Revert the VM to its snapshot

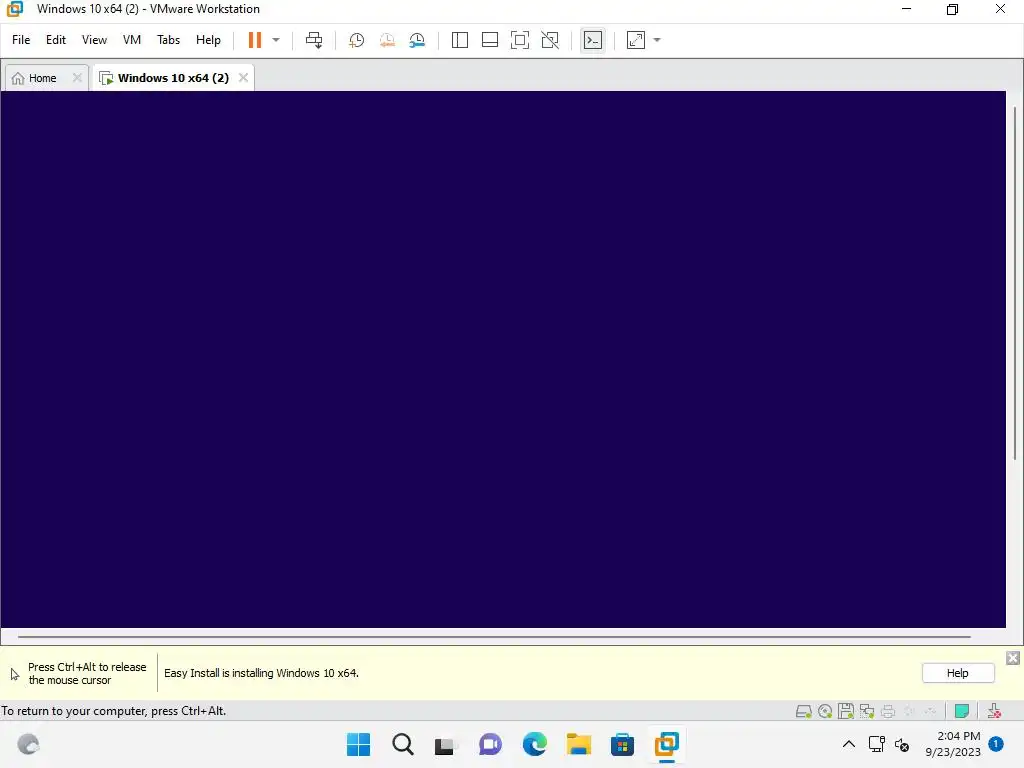(387, 40)
